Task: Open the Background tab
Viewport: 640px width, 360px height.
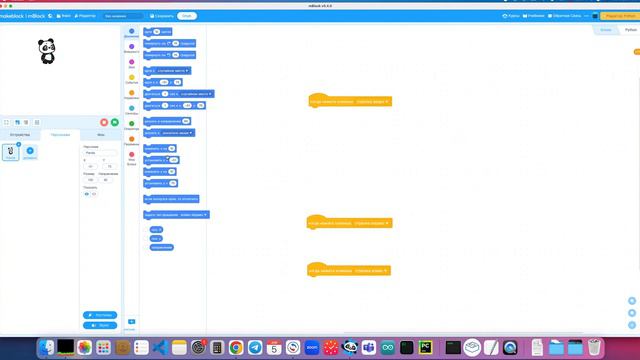Action: point(100,135)
